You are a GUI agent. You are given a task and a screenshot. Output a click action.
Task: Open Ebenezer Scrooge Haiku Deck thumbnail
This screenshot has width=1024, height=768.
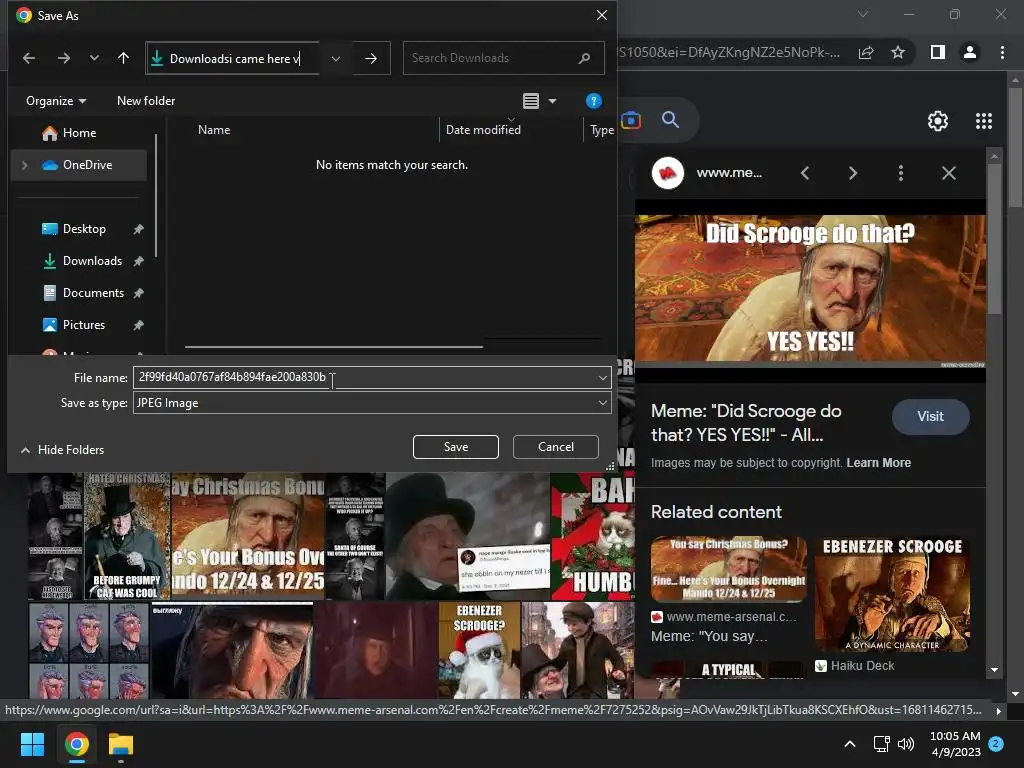[892, 594]
